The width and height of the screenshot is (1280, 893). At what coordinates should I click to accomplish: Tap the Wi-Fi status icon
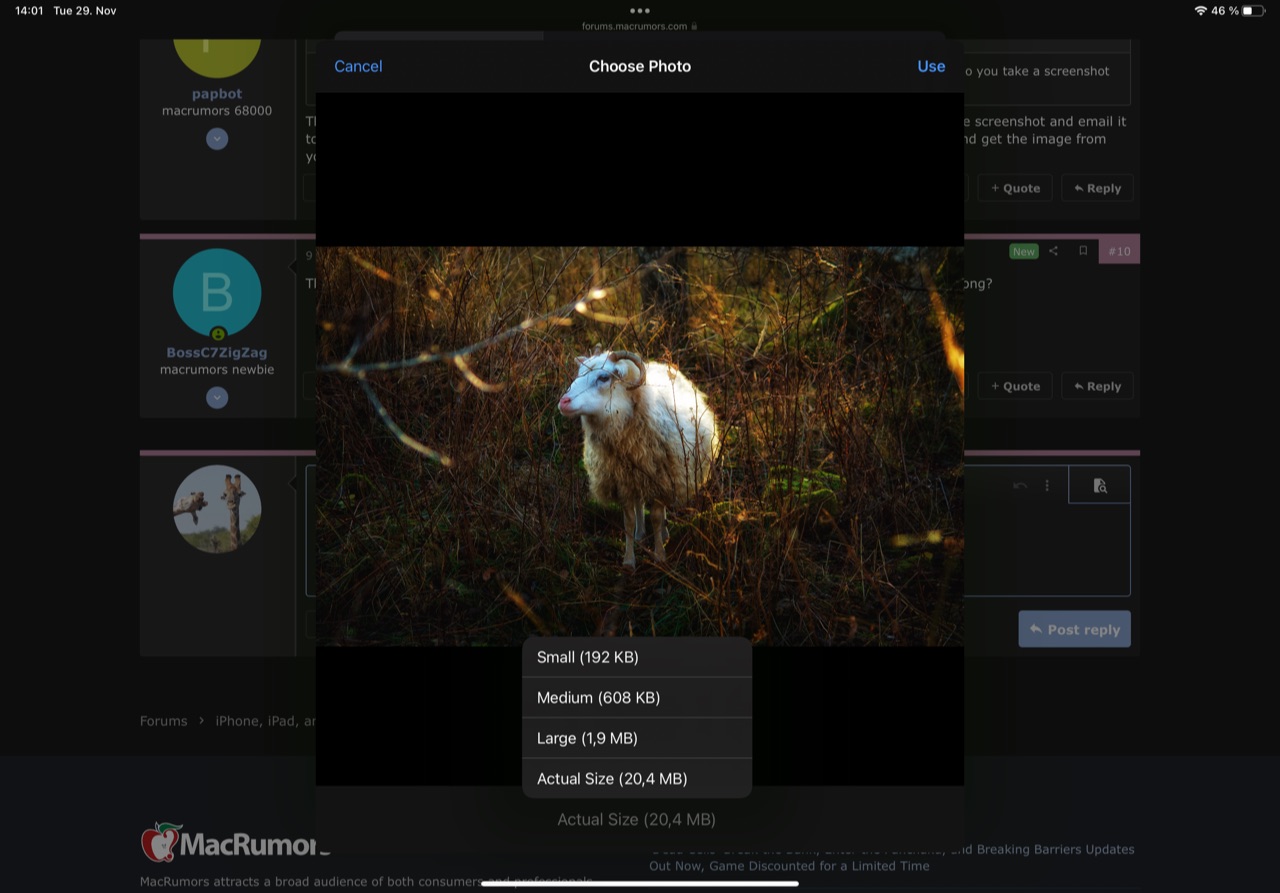[1200, 10]
